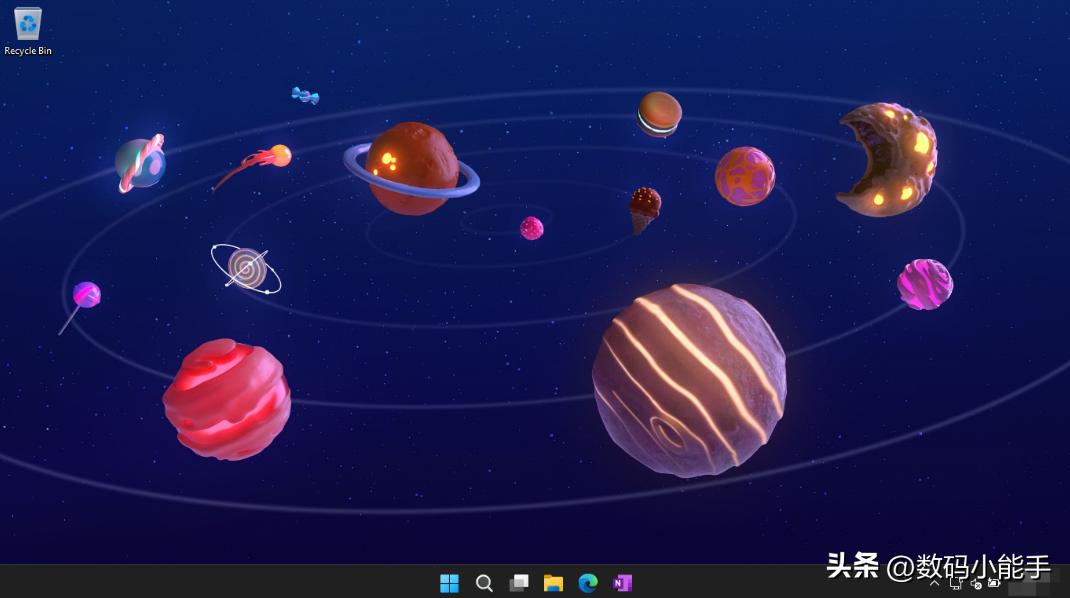
Task: Launch File Explorer from the taskbar
Action: coord(553,583)
